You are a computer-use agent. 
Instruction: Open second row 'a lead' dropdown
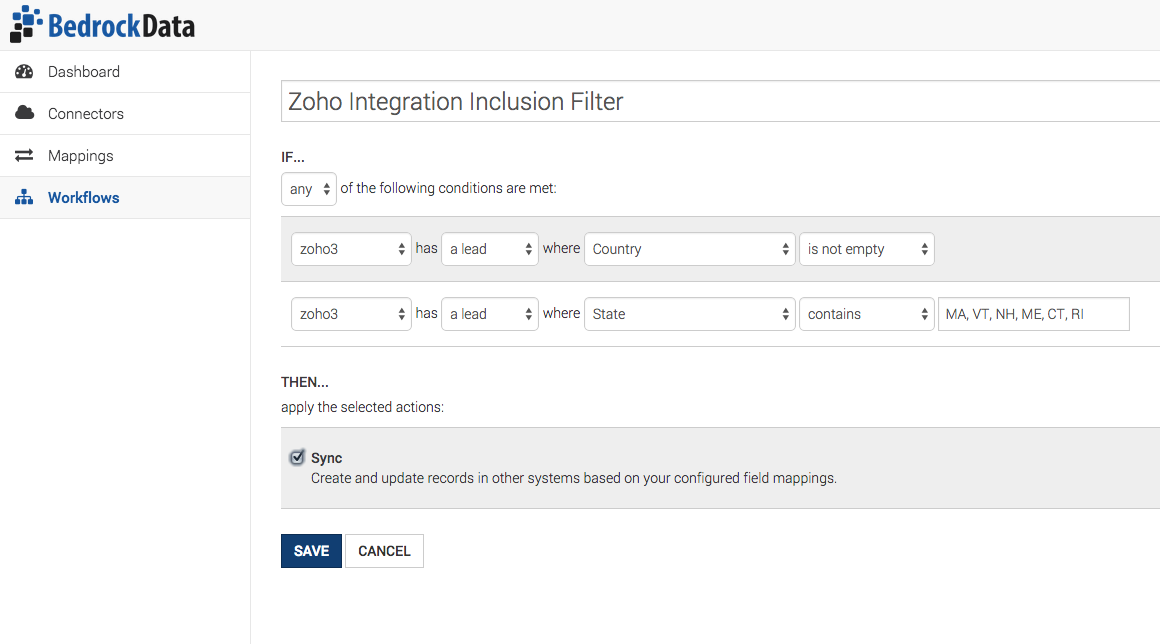(x=489, y=314)
